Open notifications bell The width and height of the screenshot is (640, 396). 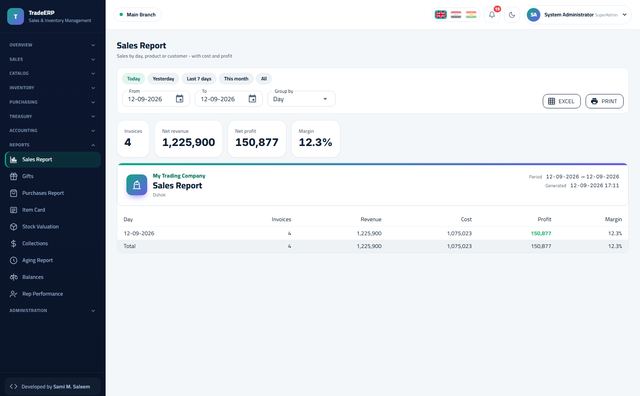(x=492, y=15)
